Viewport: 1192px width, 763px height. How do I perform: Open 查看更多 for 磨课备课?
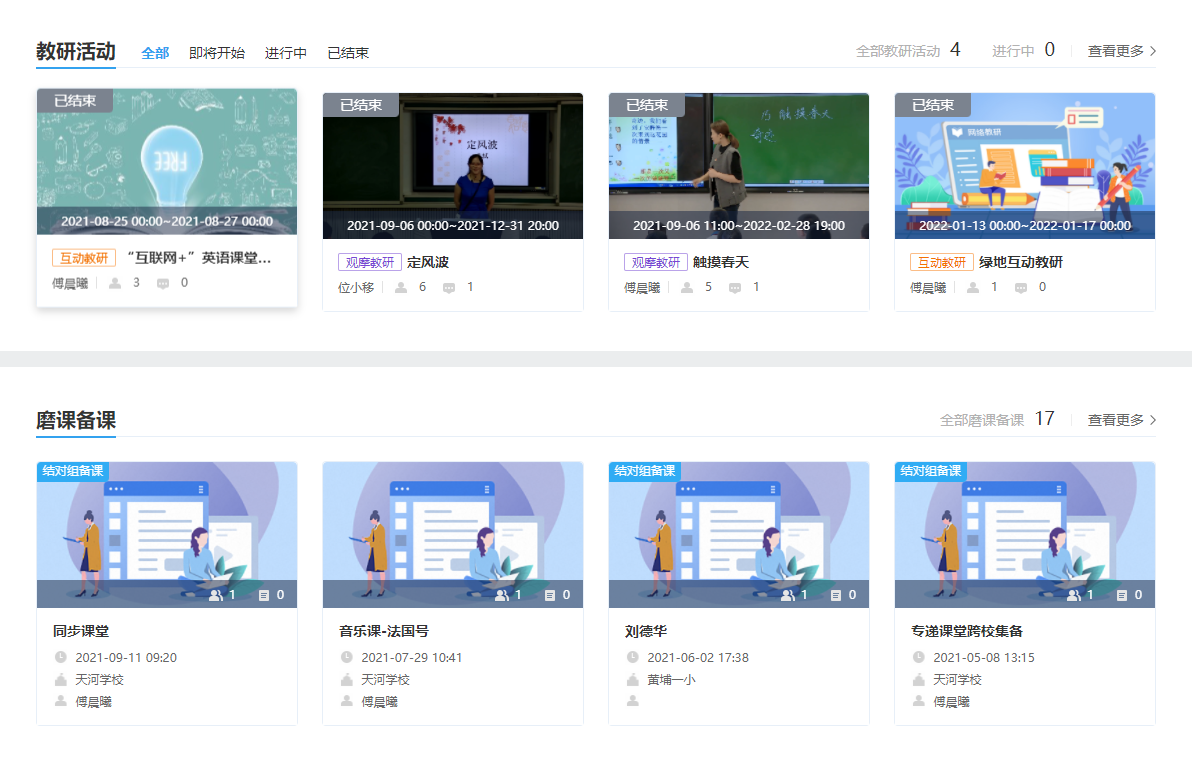1115,420
